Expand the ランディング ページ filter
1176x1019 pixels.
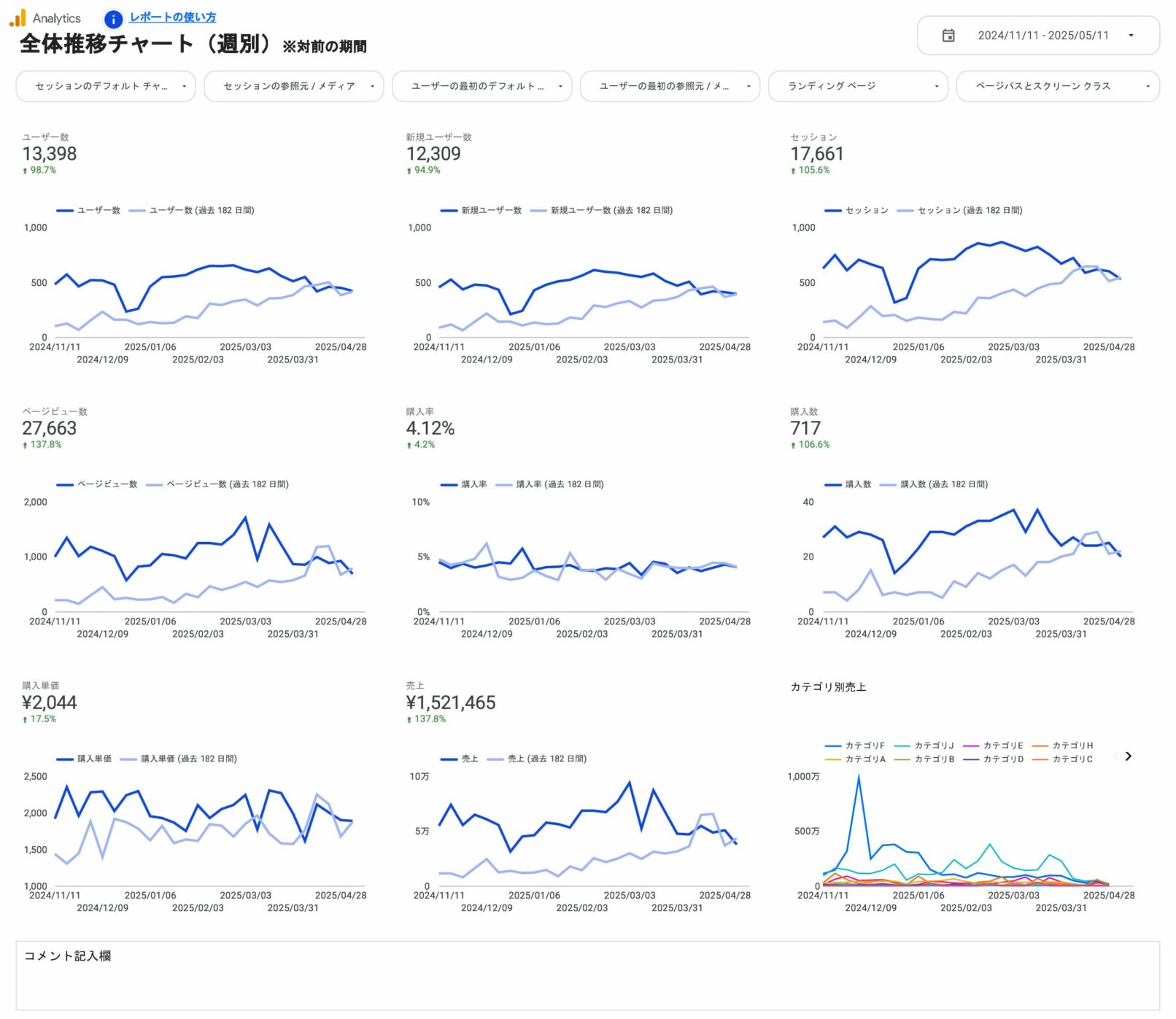coord(858,86)
